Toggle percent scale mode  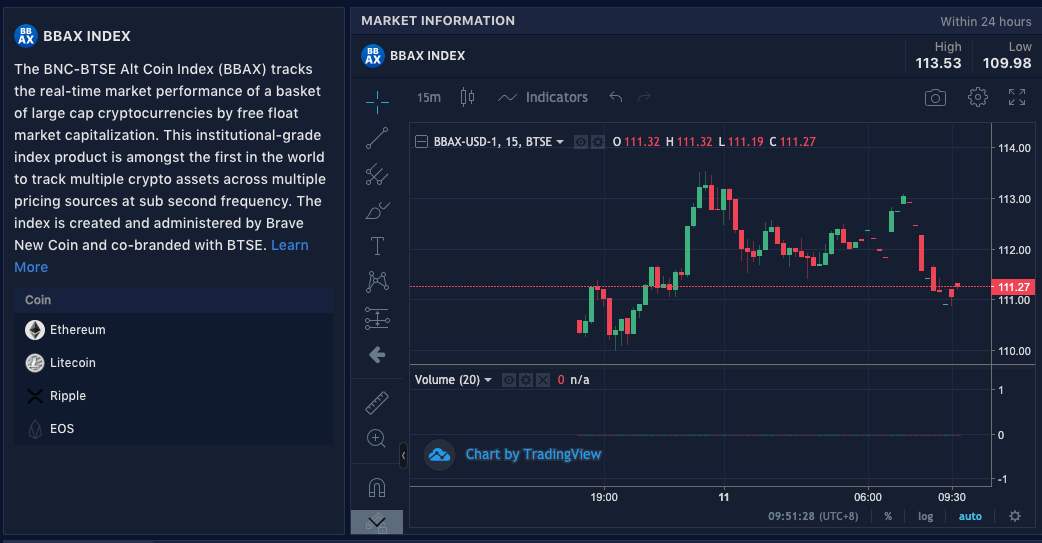click(888, 516)
